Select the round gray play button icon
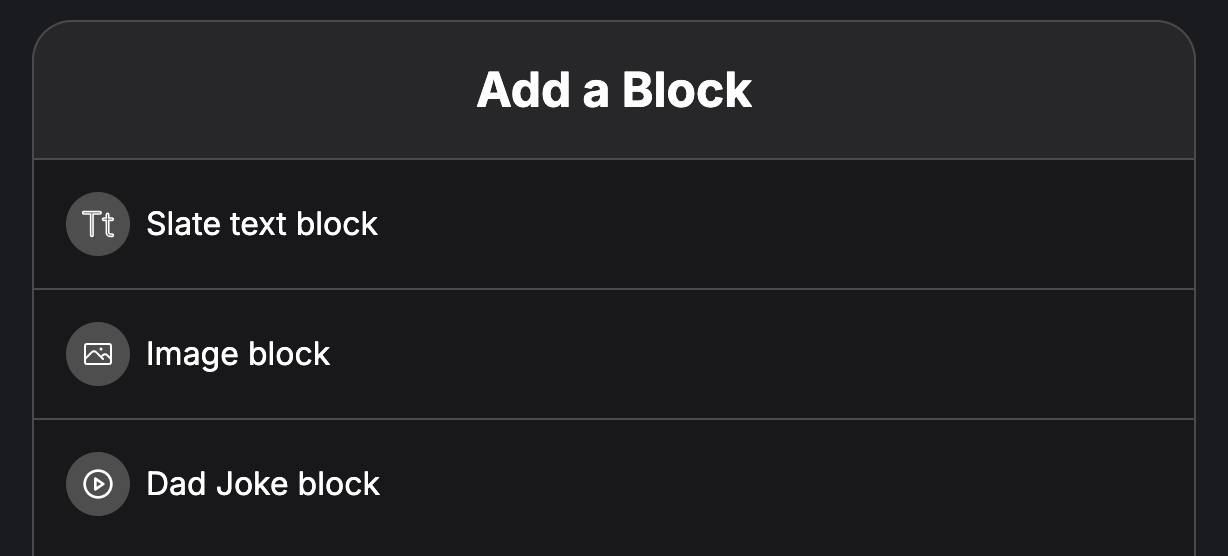The image size is (1228, 556). [x=98, y=484]
